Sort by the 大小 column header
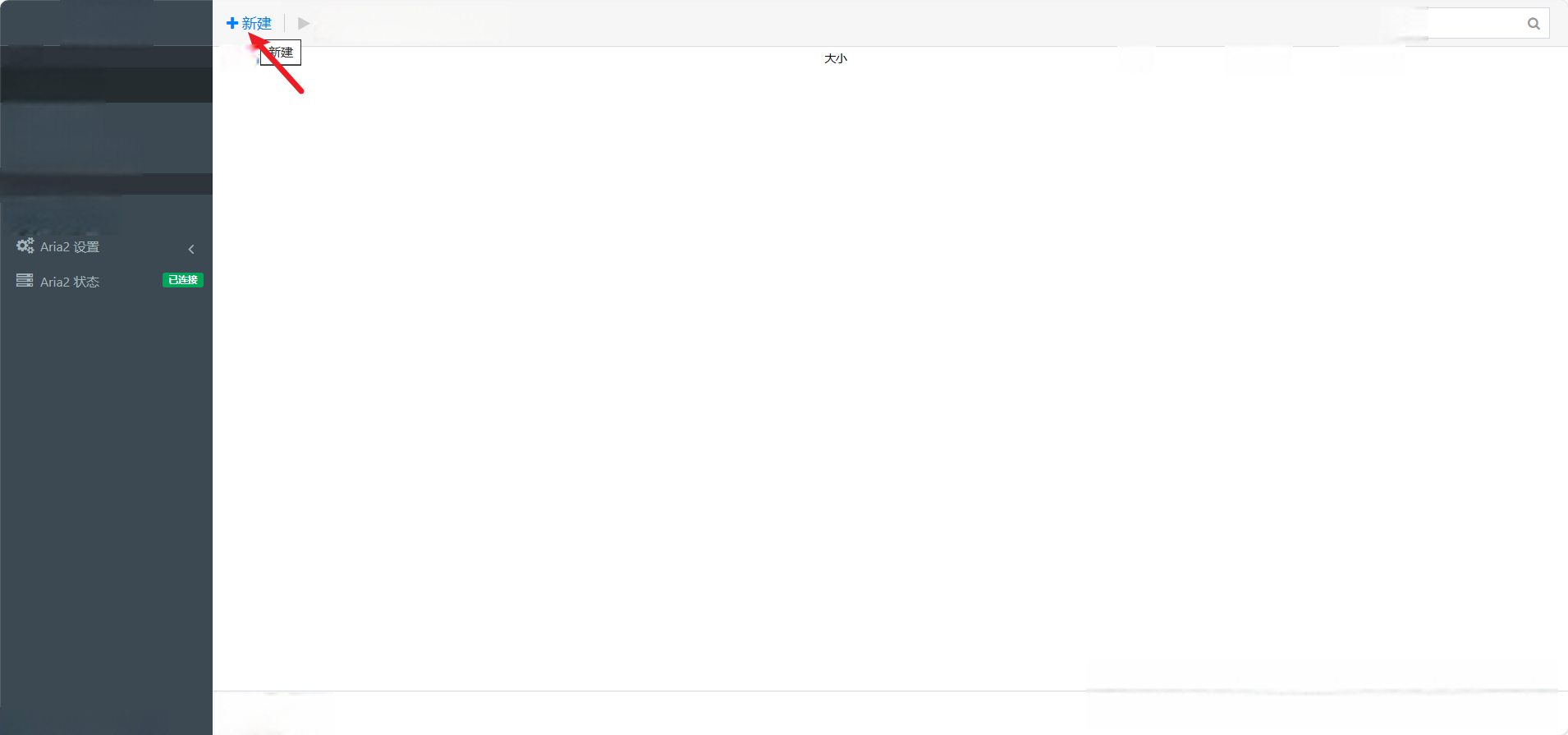Viewport: 1568px width, 735px height. pos(836,58)
